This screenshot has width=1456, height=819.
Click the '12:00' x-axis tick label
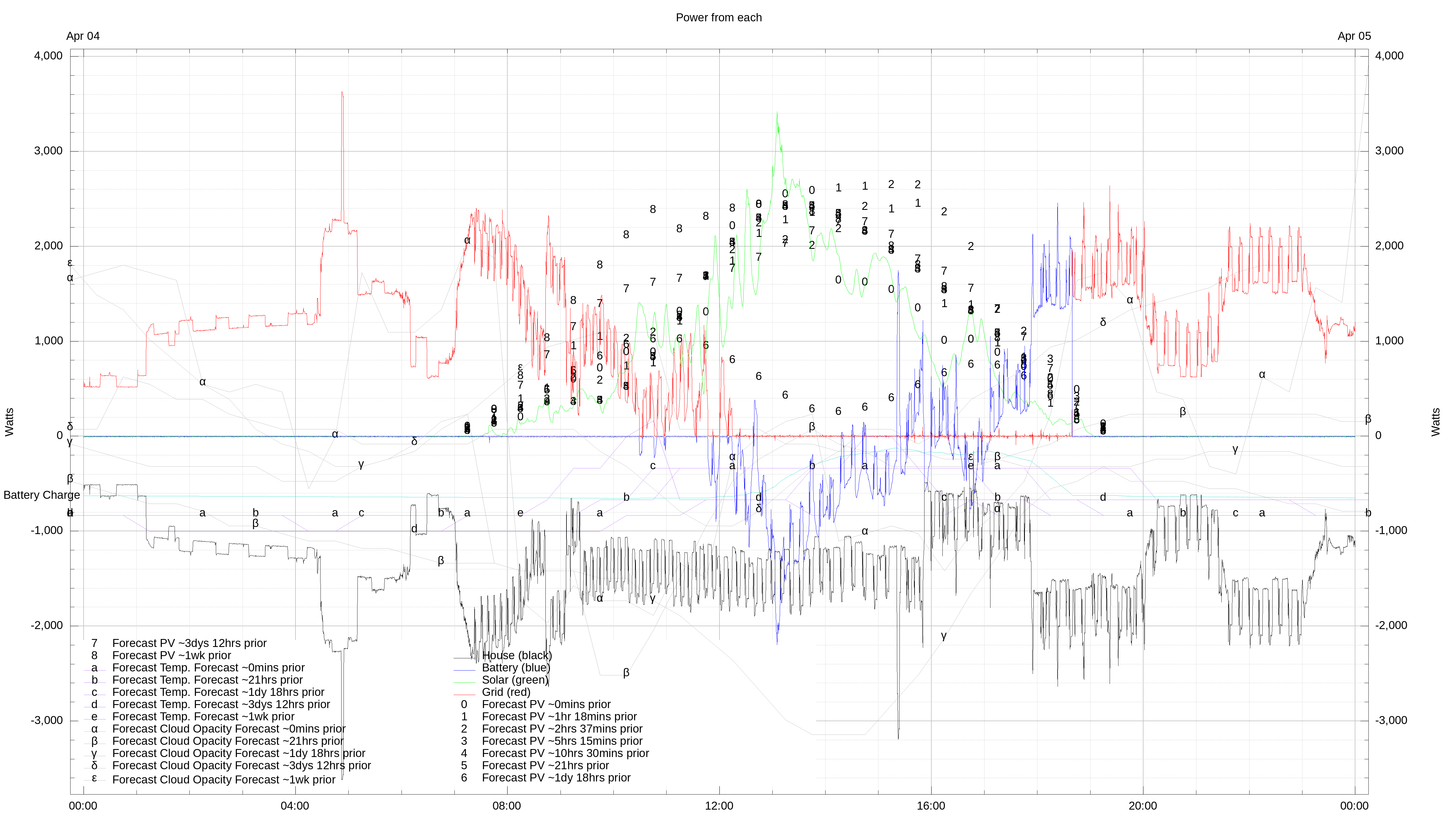(719, 806)
